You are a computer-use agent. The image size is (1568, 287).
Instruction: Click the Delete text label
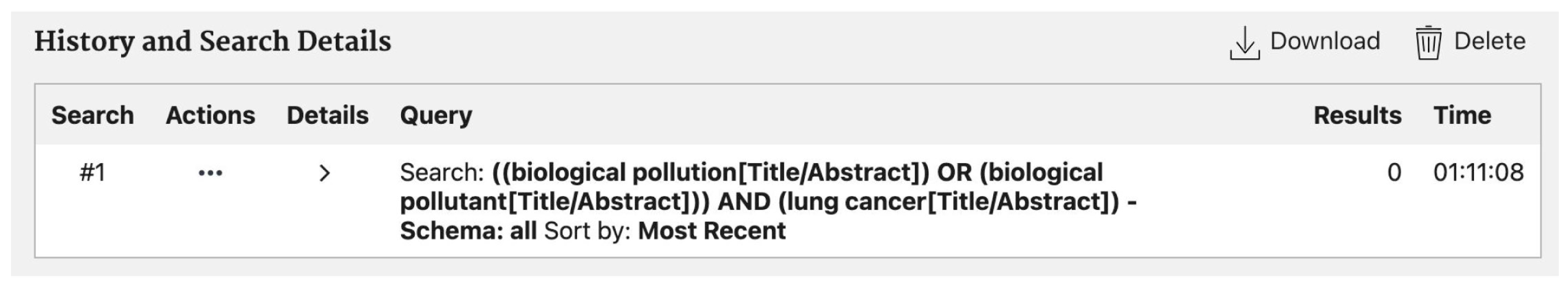1489,41
